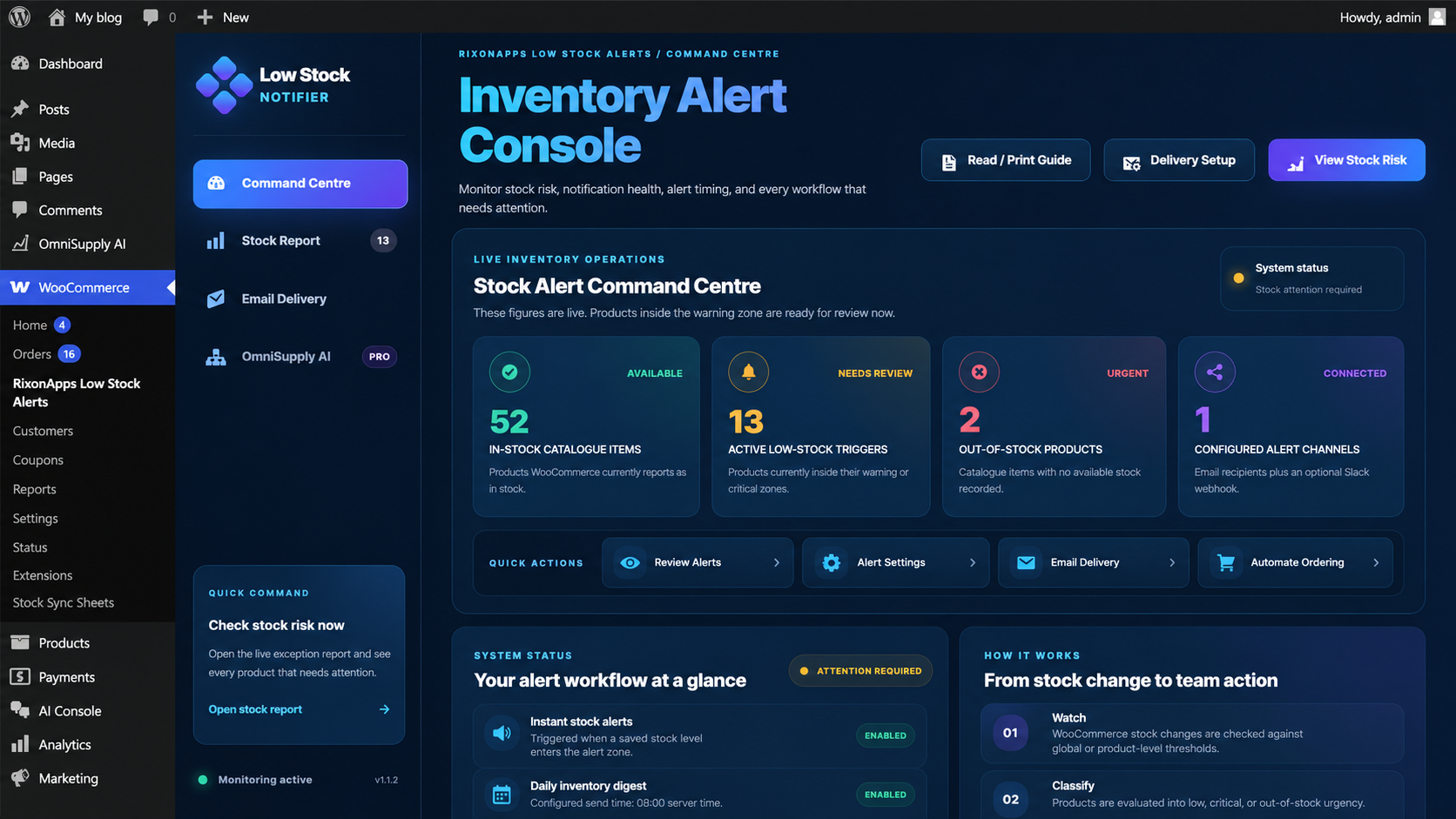Click the speaker icon for Instant stock alerts
The image size is (1456, 819).
click(x=502, y=734)
